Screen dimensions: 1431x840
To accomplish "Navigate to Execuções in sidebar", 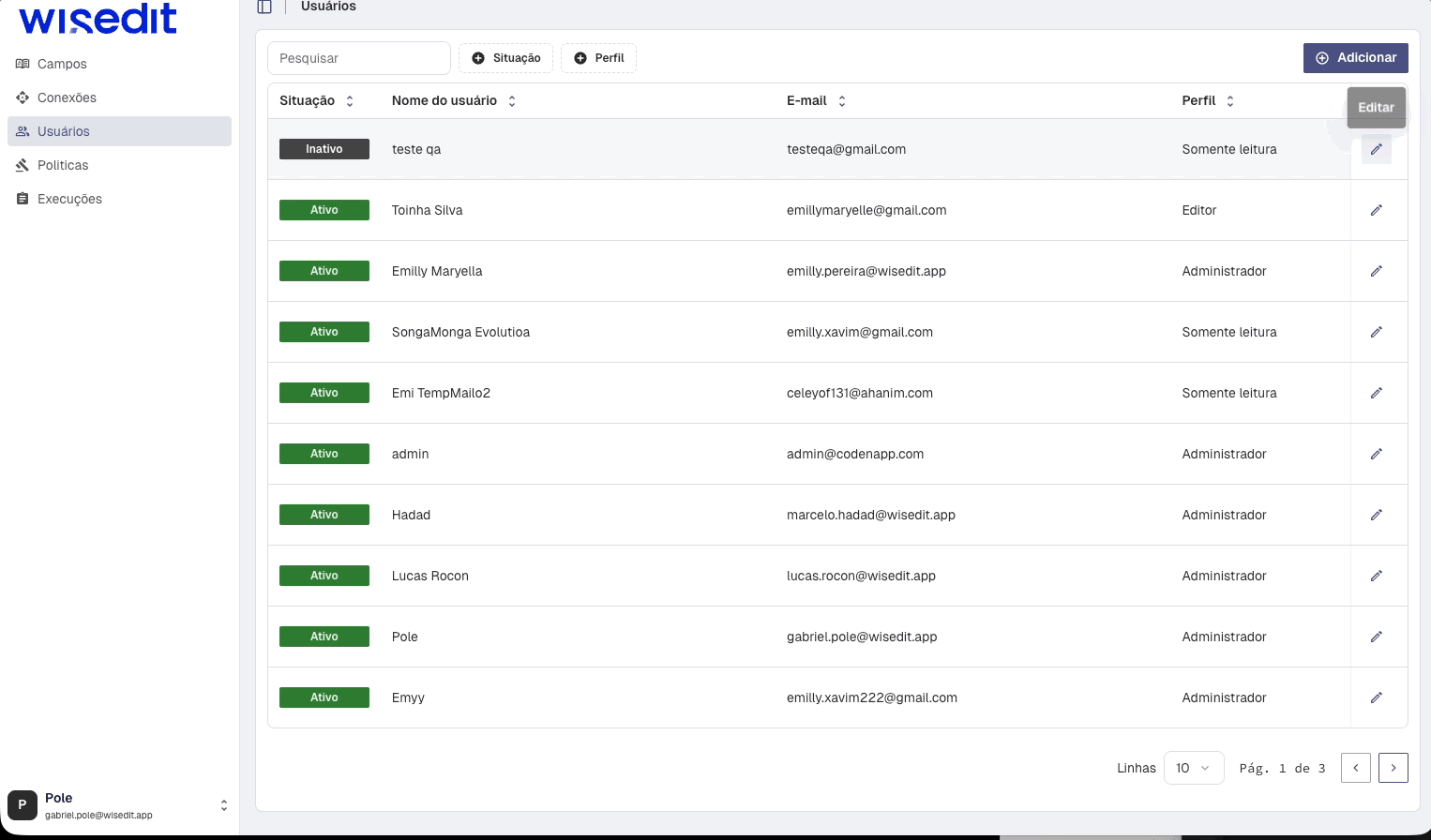I will [x=69, y=199].
